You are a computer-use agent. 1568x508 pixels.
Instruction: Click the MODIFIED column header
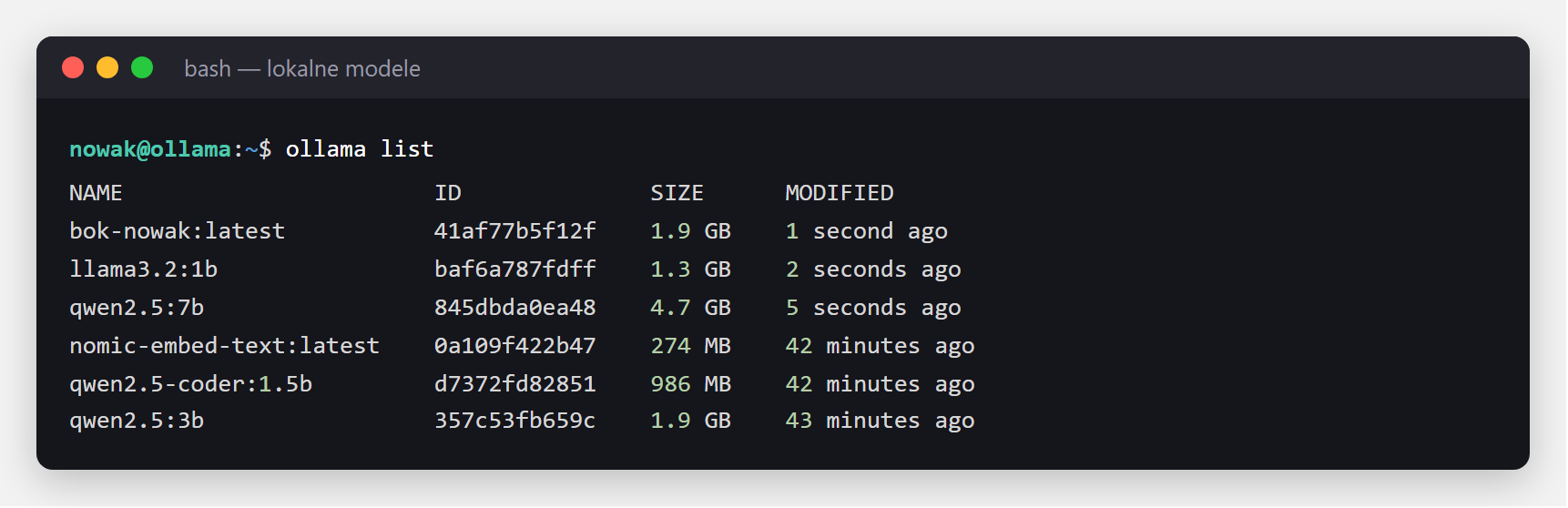click(x=840, y=193)
